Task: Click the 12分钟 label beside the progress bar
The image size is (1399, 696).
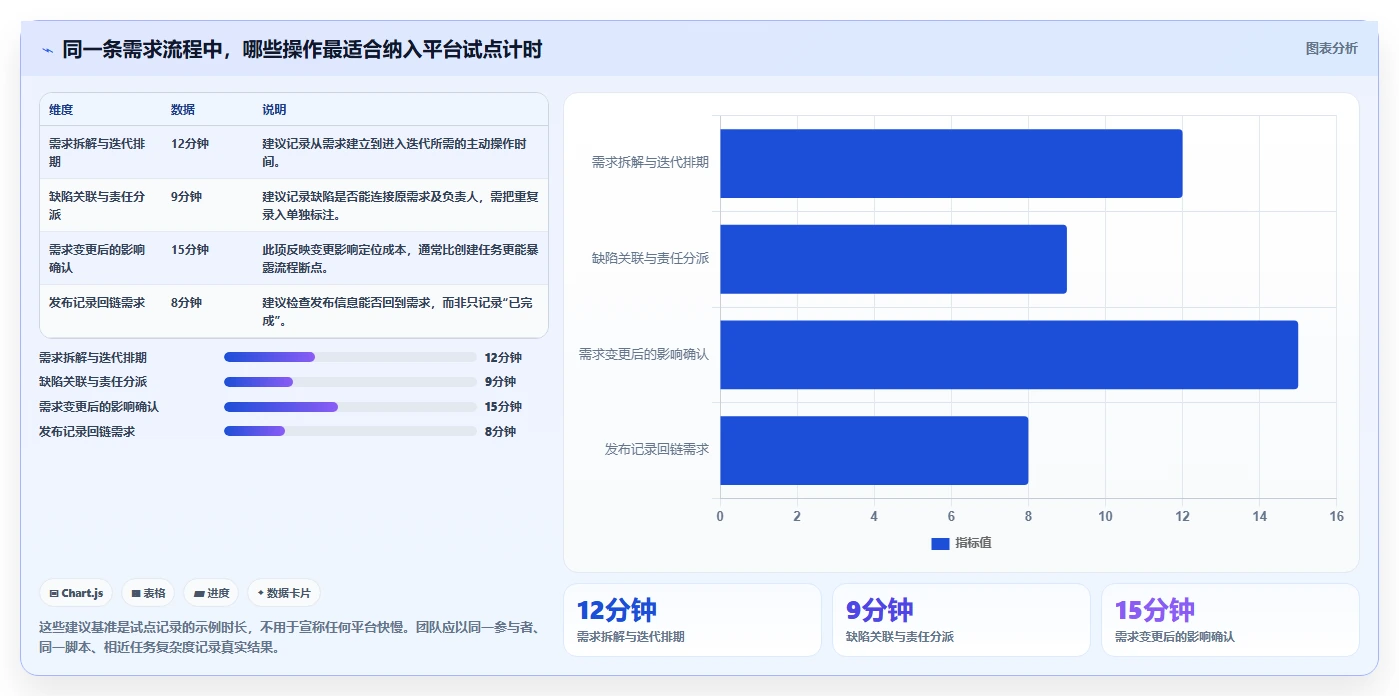Action: [x=503, y=357]
